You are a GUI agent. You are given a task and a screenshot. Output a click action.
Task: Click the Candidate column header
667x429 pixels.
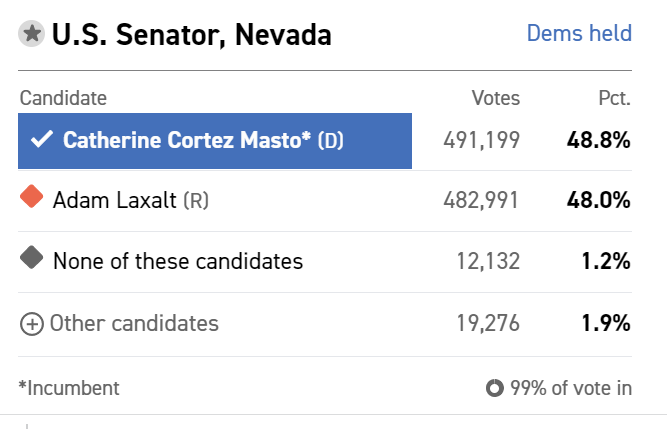[x=63, y=98]
